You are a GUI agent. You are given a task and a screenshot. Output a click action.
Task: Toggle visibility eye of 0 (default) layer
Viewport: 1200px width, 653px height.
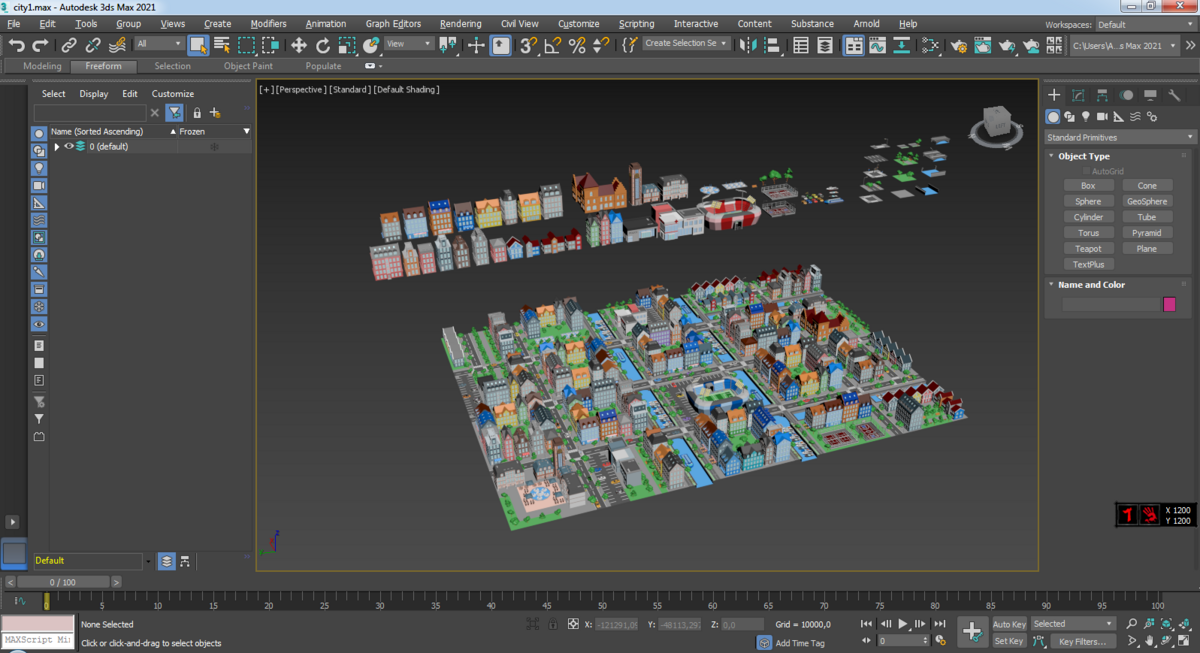69,146
